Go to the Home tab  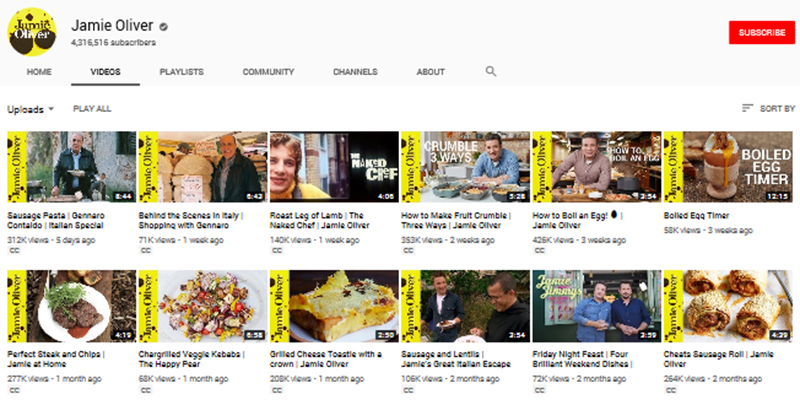pos(39,72)
